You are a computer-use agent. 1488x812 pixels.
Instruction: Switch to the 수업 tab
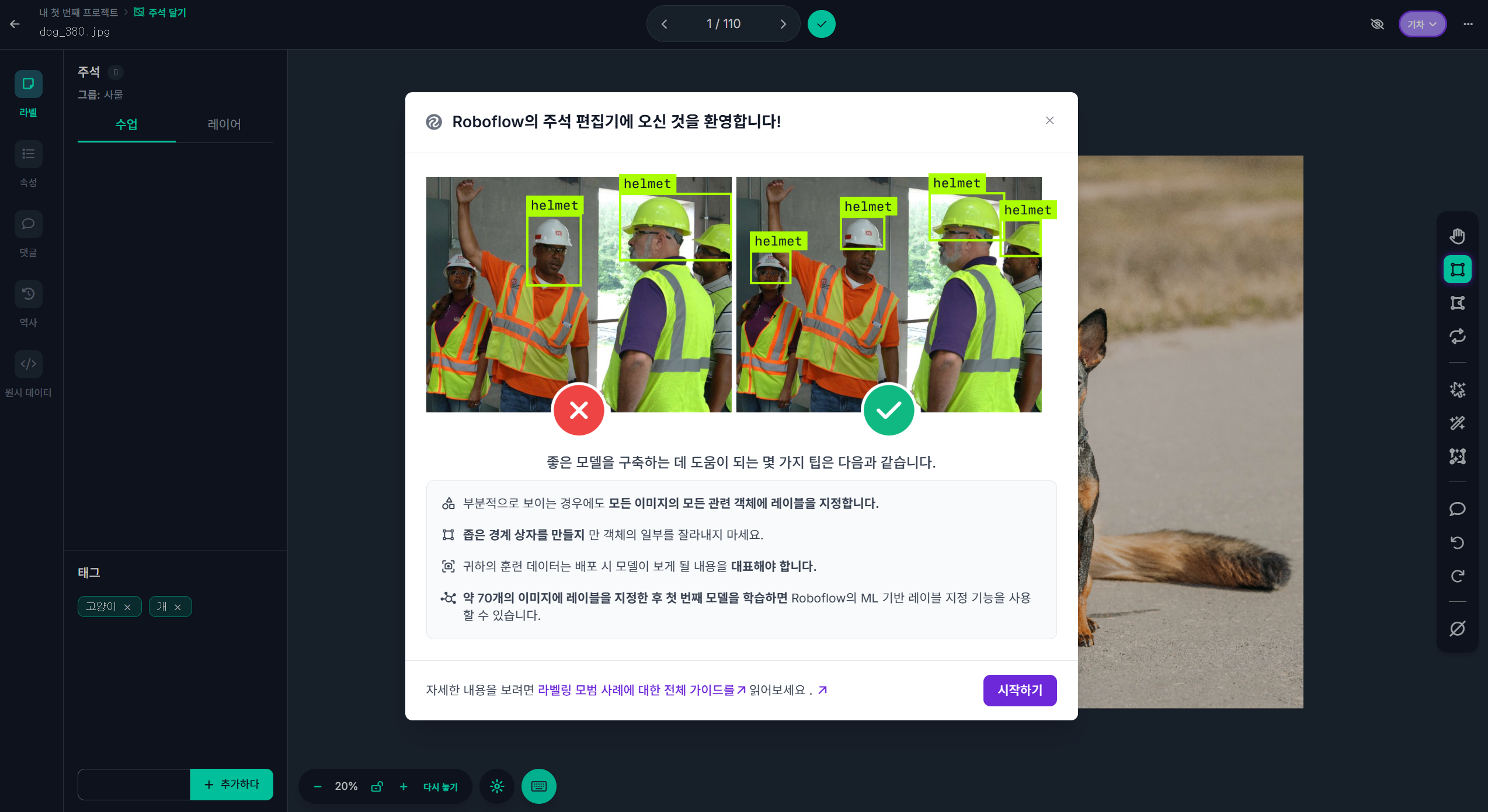126,124
